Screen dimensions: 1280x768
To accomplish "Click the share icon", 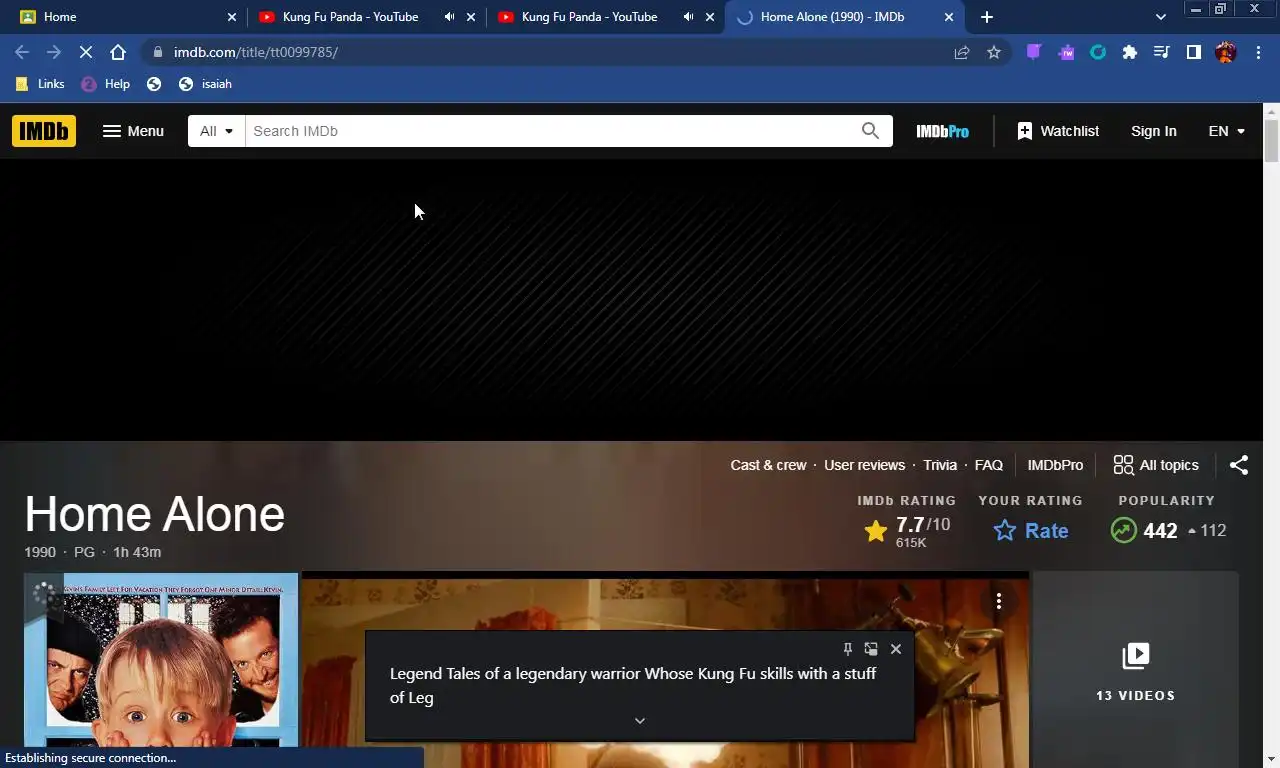I will 1239,465.
